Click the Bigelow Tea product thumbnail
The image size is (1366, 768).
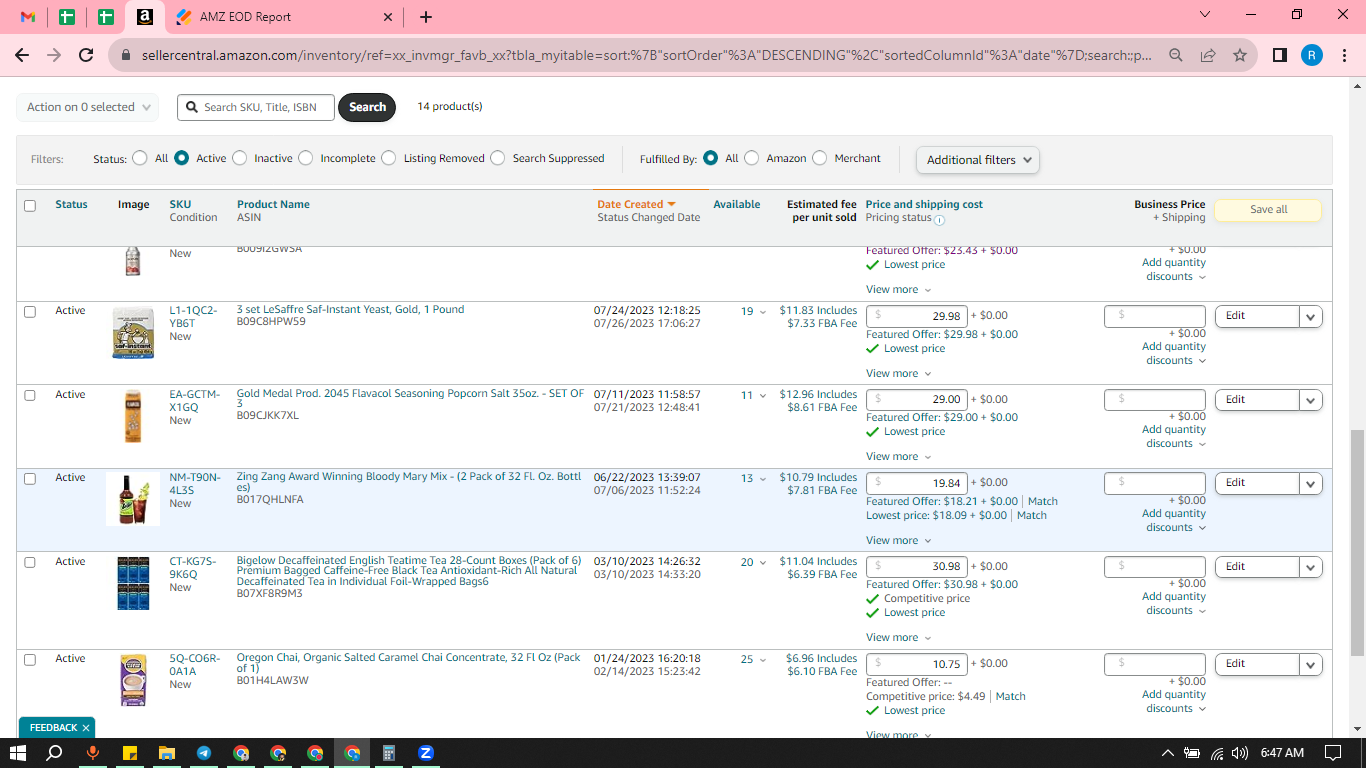click(133, 583)
